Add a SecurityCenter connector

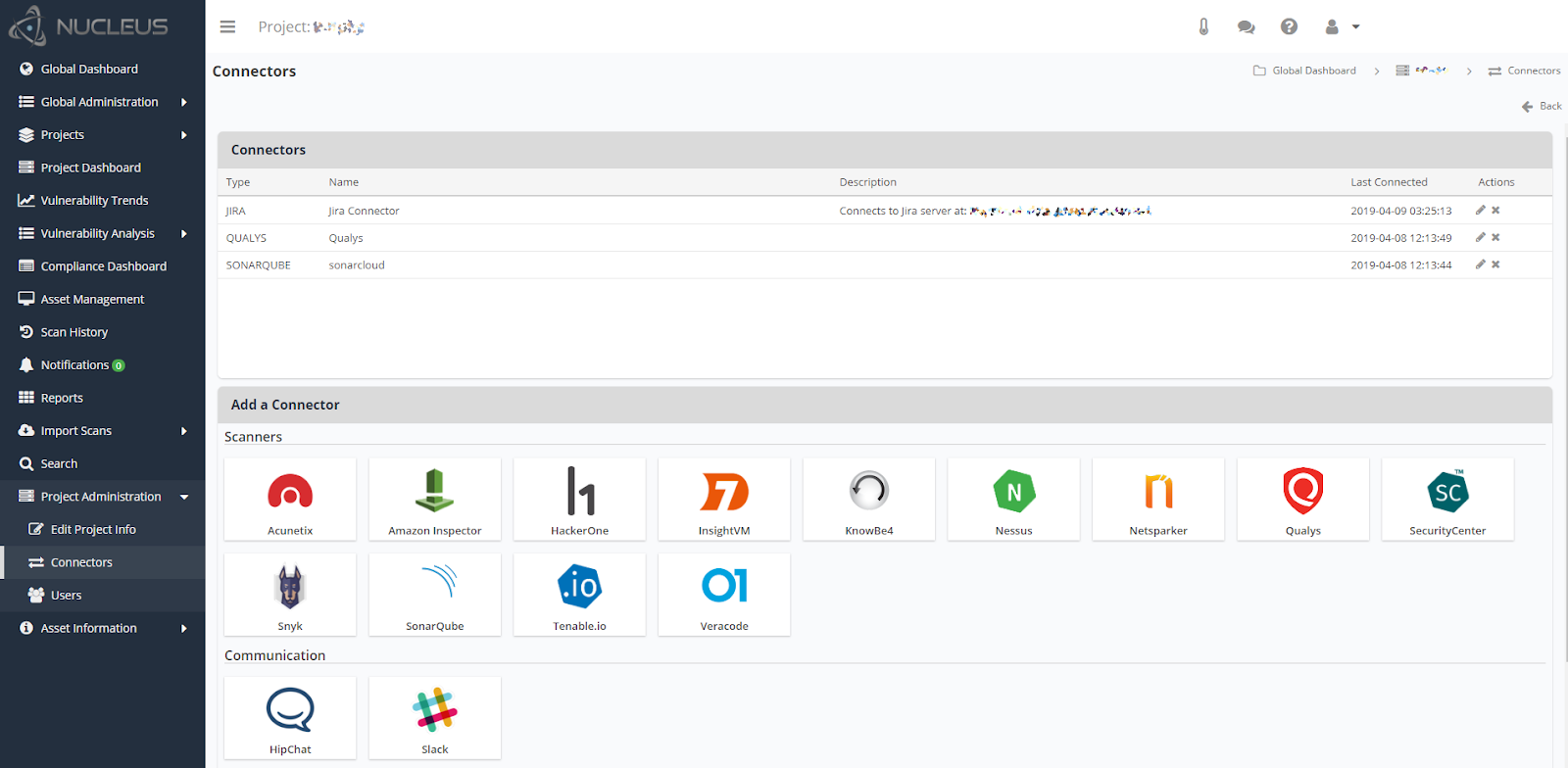[x=1447, y=500]
